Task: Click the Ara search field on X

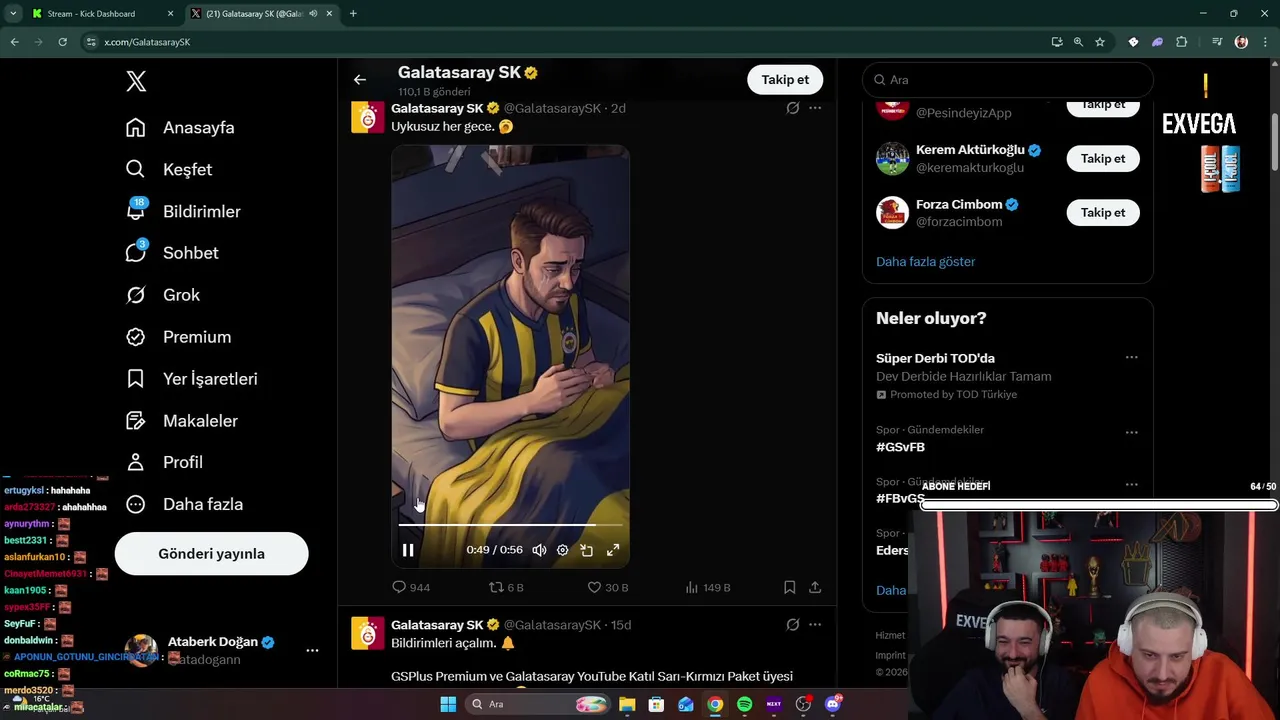Action: 1008,80
